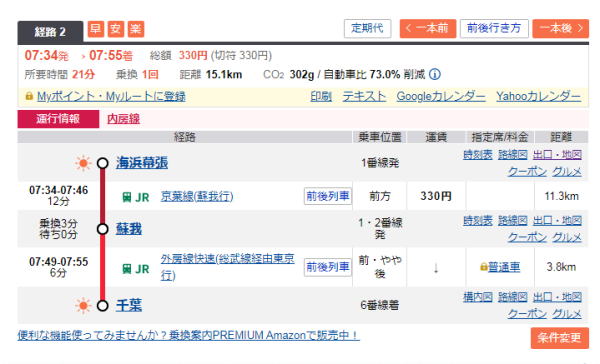Open 時刻表 for 蘇我
Screen dimensions: 600x364
[478, 221]
